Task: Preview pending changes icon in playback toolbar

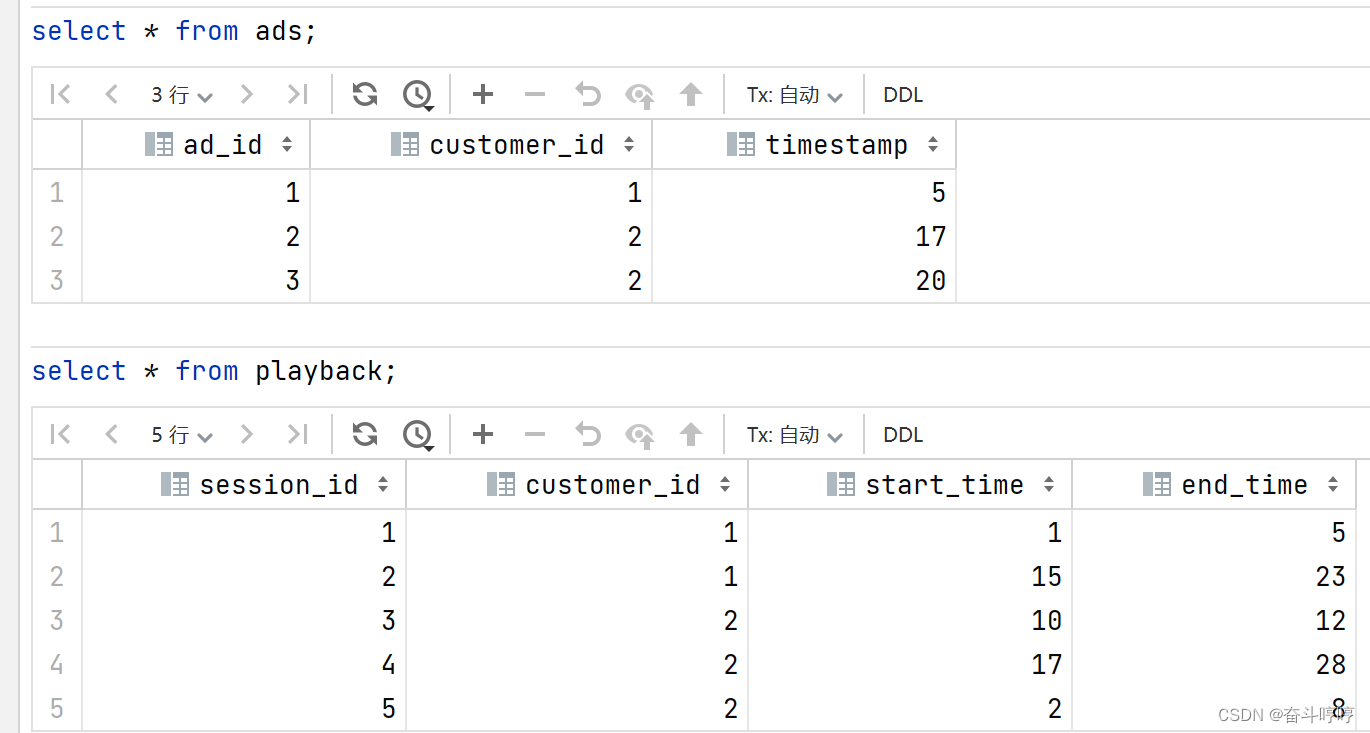Action: coord(639,435)
